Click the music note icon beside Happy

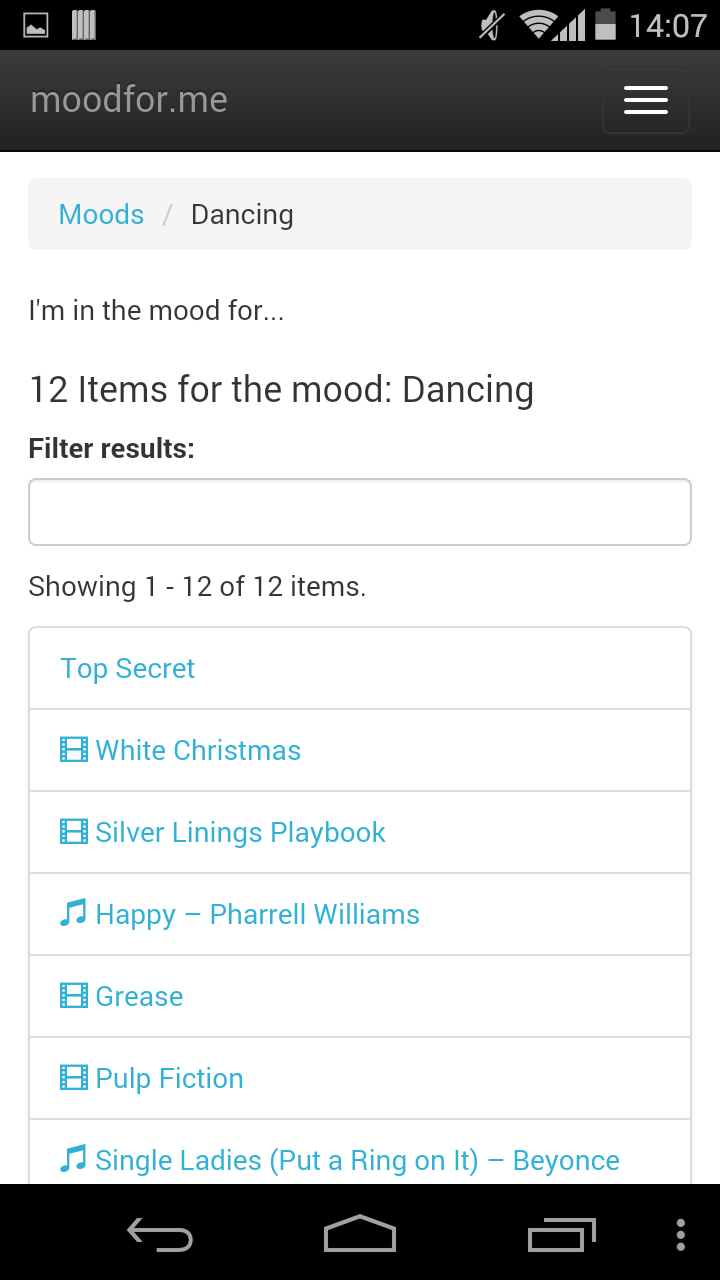[x=73, y=913]
